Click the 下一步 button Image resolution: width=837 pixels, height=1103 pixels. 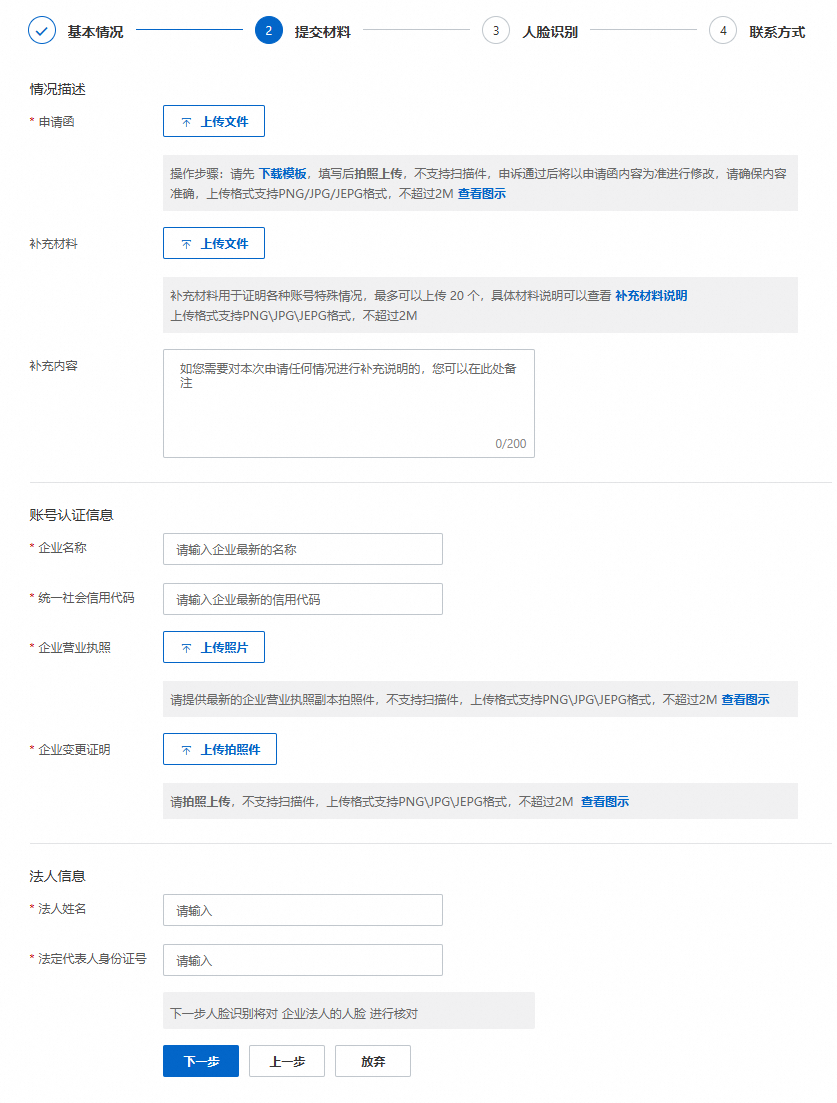201,1061
